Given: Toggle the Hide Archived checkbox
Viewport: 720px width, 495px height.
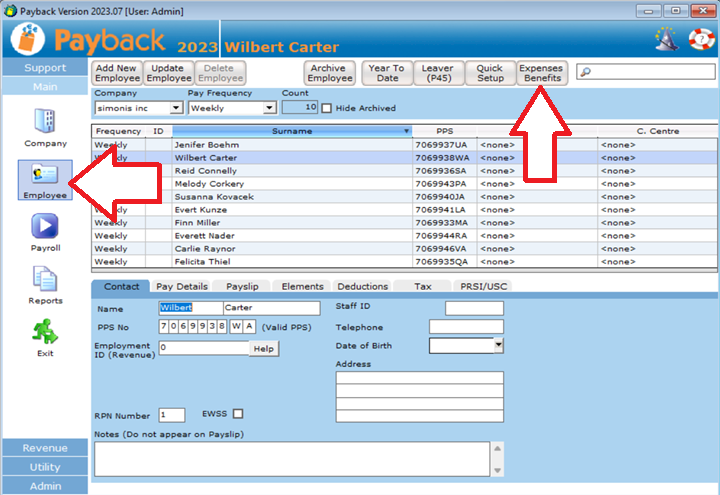Looking at the screenshot, I should [x=326, y=108].
